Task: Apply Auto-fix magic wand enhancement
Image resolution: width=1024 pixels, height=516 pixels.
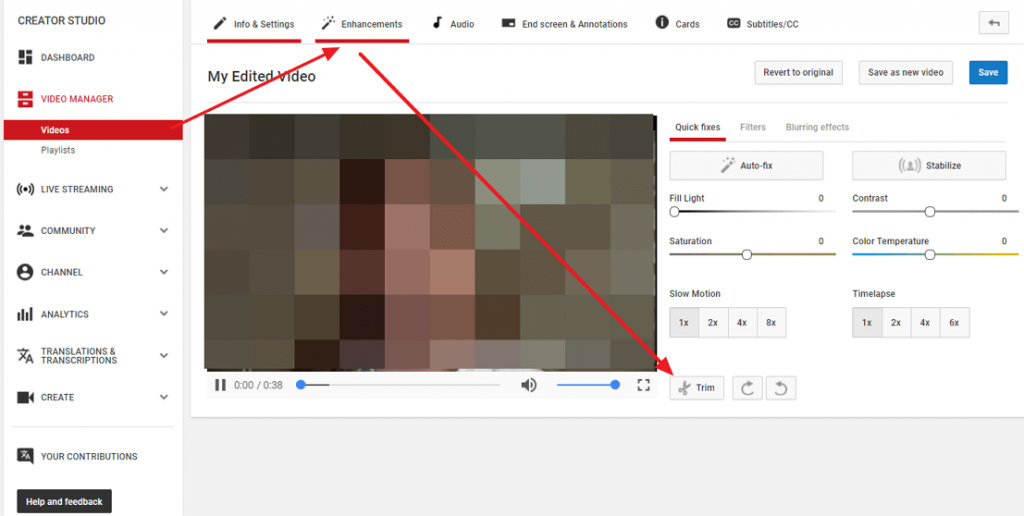Action: [x=746, y=165]
